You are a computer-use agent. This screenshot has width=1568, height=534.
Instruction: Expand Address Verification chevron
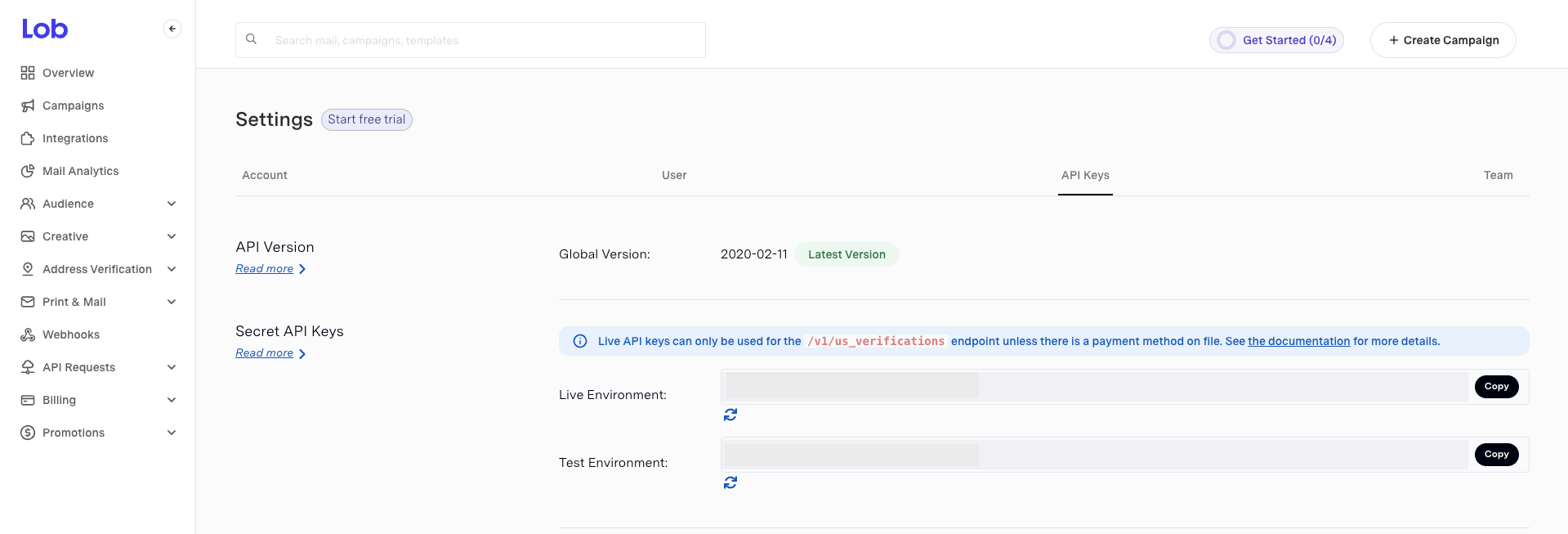(x=172, y=269)
